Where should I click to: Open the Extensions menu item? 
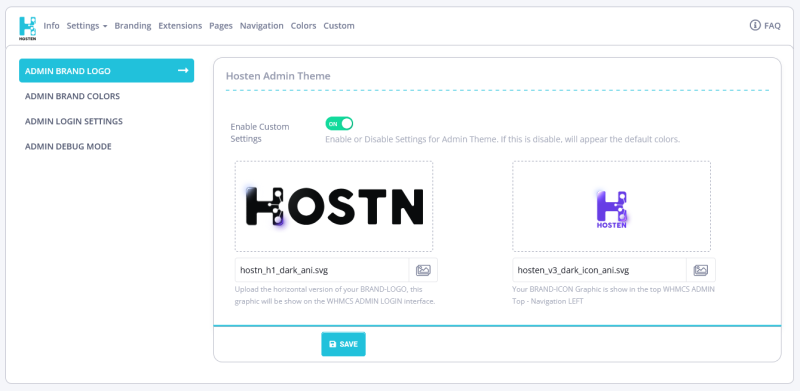pos(180,26)
